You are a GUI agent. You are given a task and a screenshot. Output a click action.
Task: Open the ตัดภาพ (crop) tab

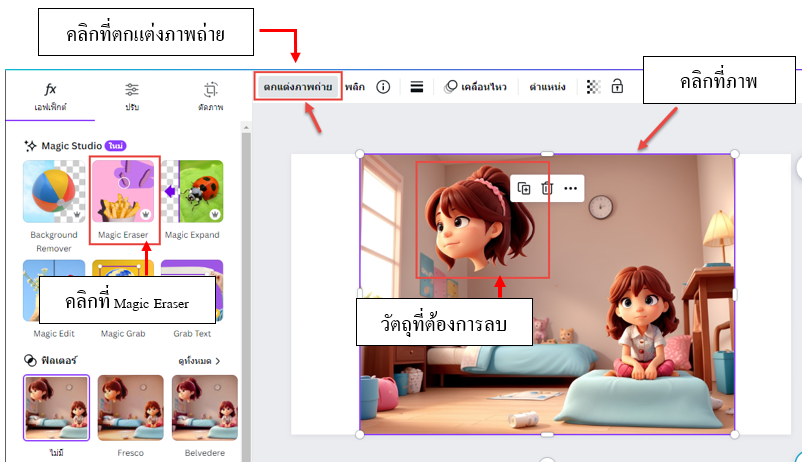210,96
